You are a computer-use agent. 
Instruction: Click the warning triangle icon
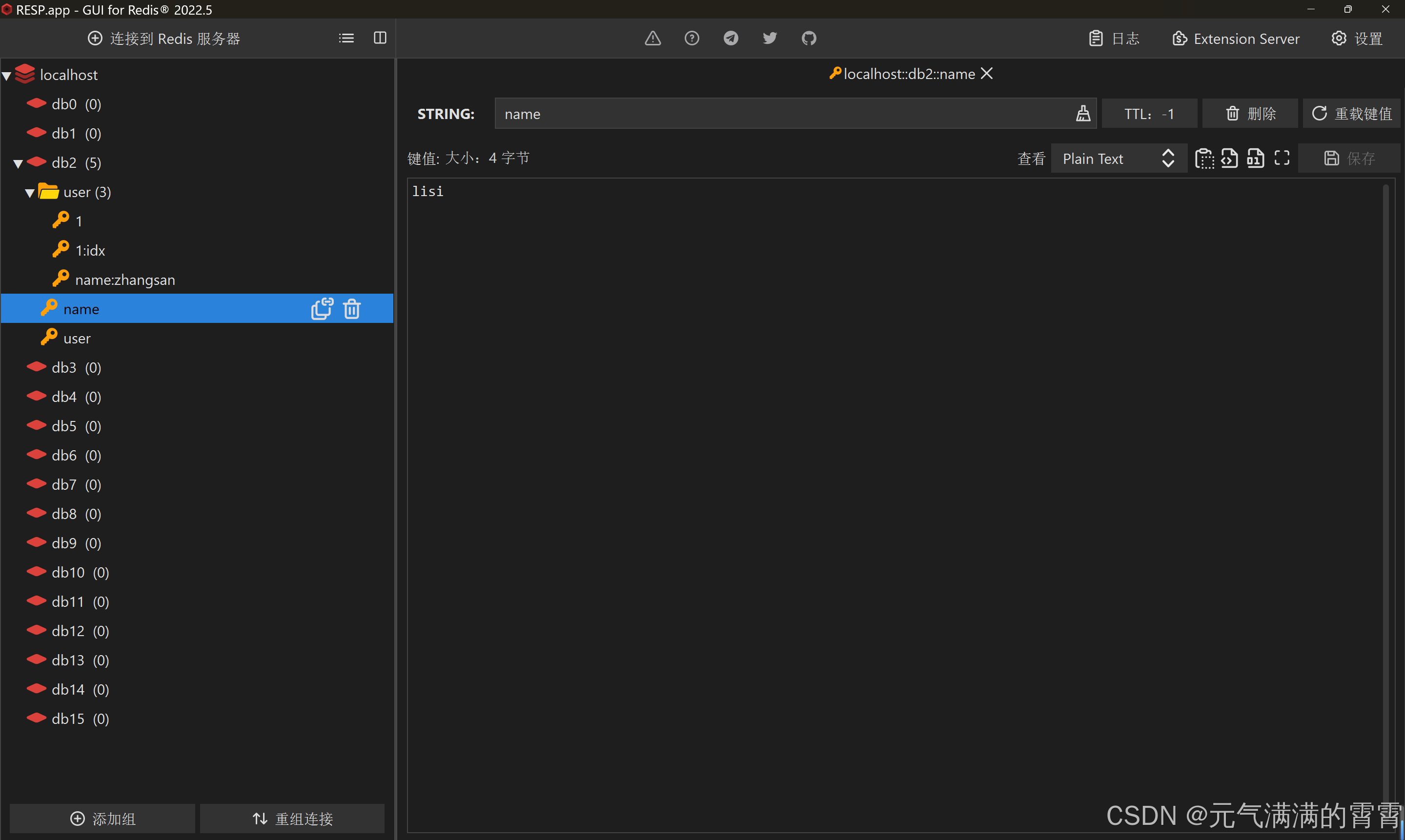click(652, 39)
